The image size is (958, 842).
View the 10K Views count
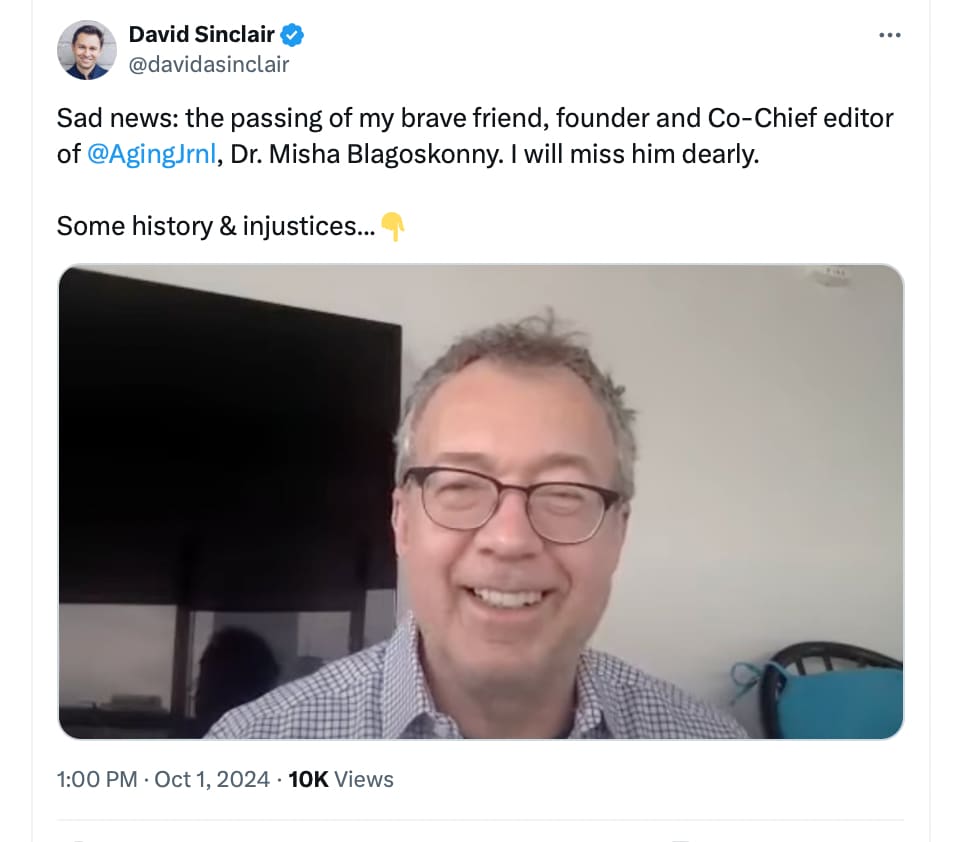coord(341,779)
